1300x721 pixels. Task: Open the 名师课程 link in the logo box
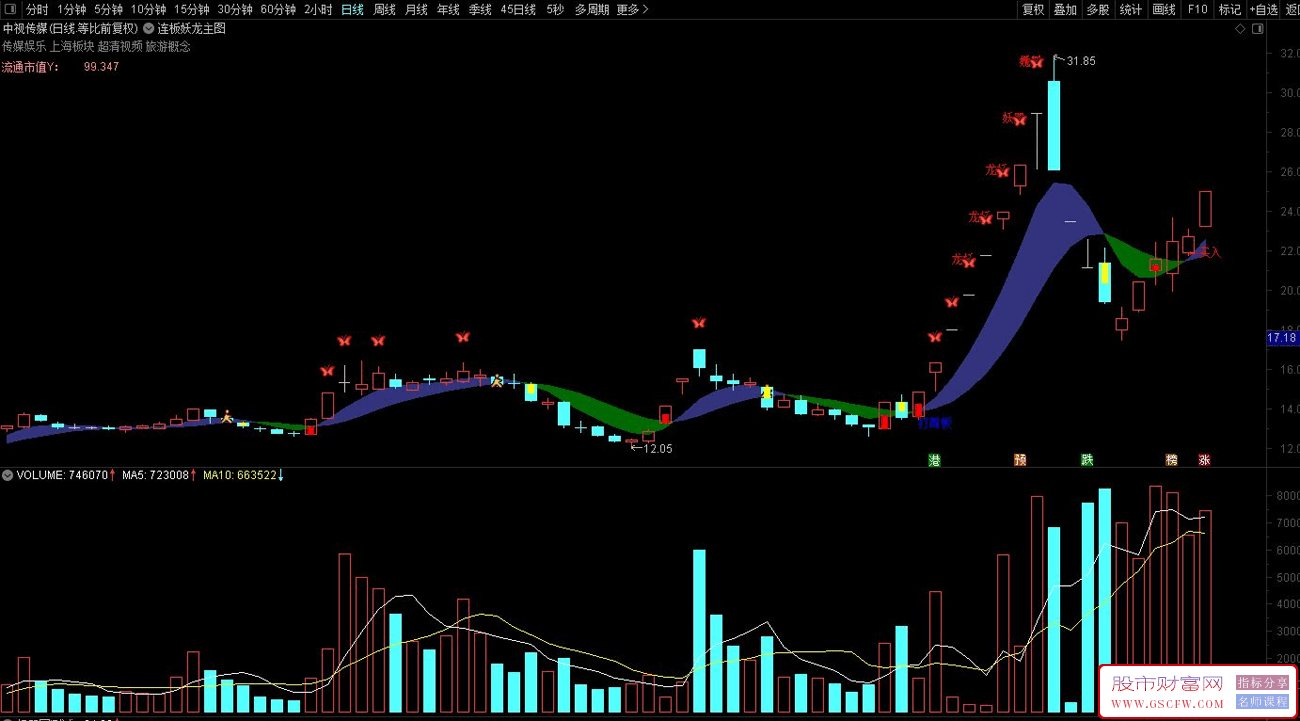click(x=1262, y=702)
